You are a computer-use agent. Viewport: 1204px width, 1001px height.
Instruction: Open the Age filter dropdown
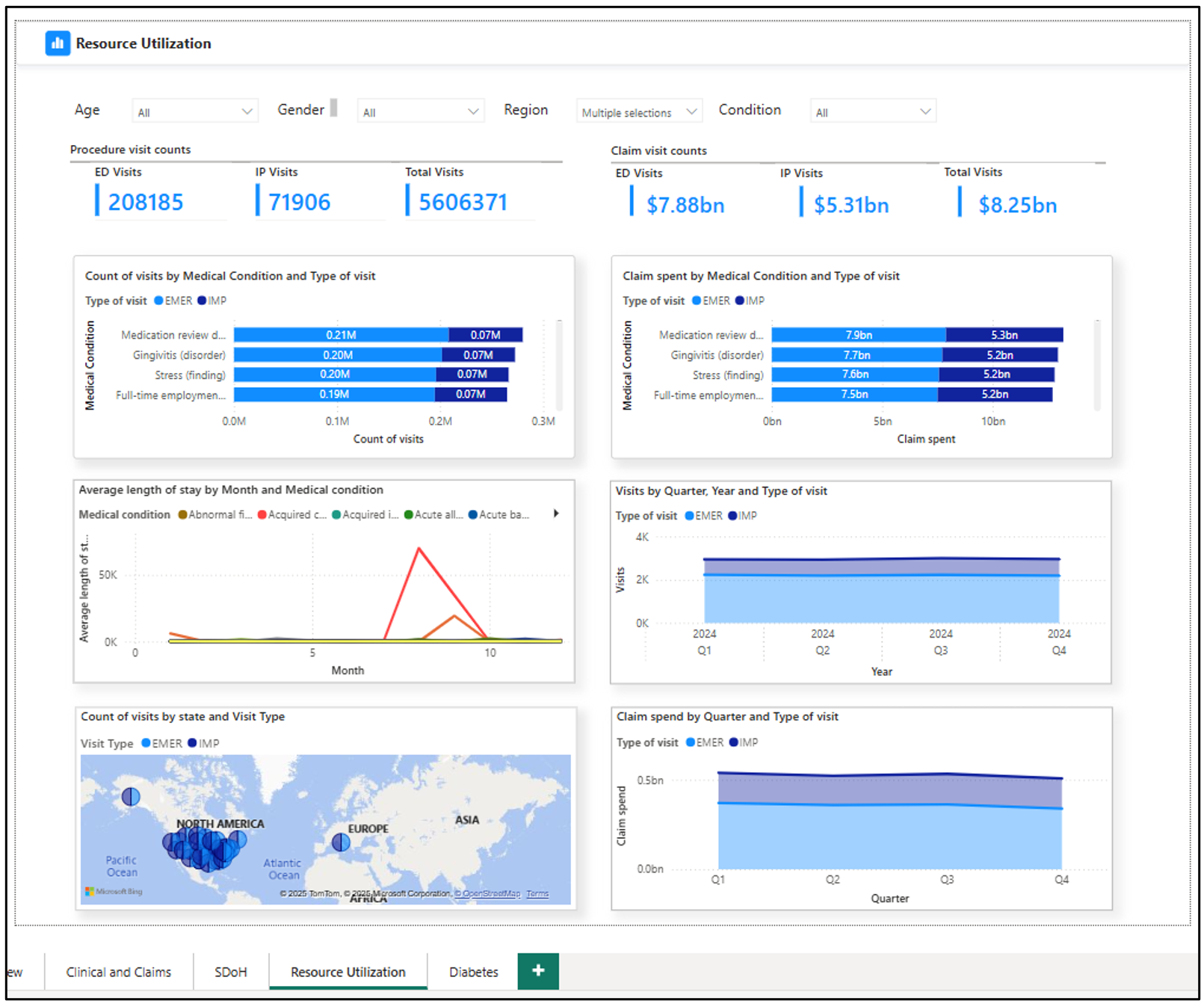point(195,112)
